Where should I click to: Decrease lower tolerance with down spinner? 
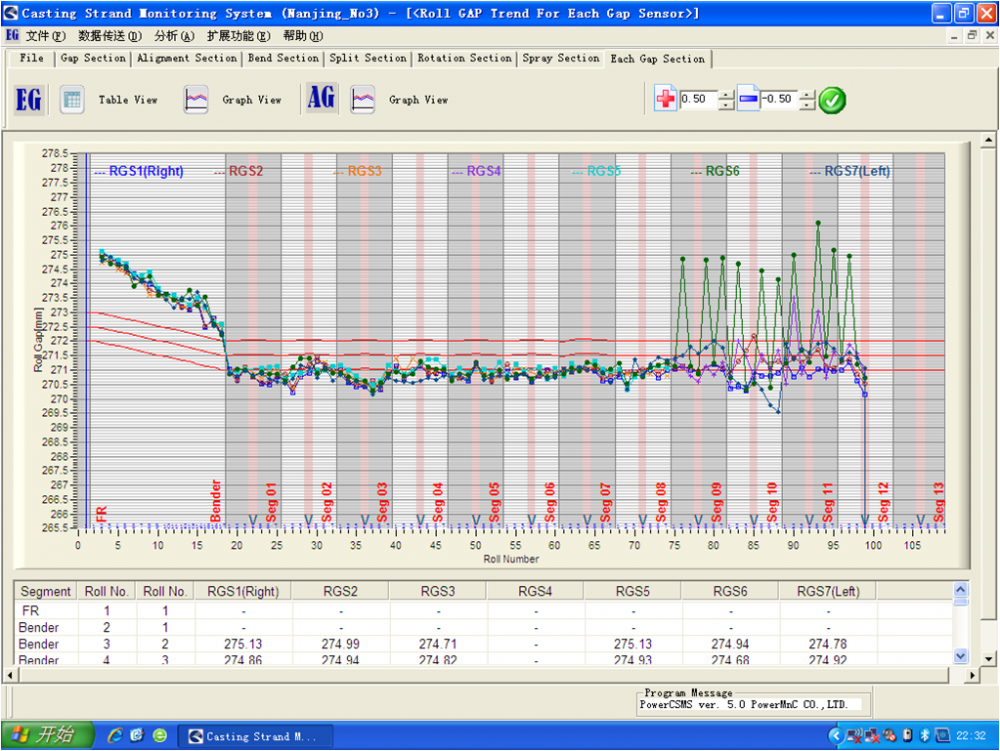pyautogui.click(x=807, y=105)
